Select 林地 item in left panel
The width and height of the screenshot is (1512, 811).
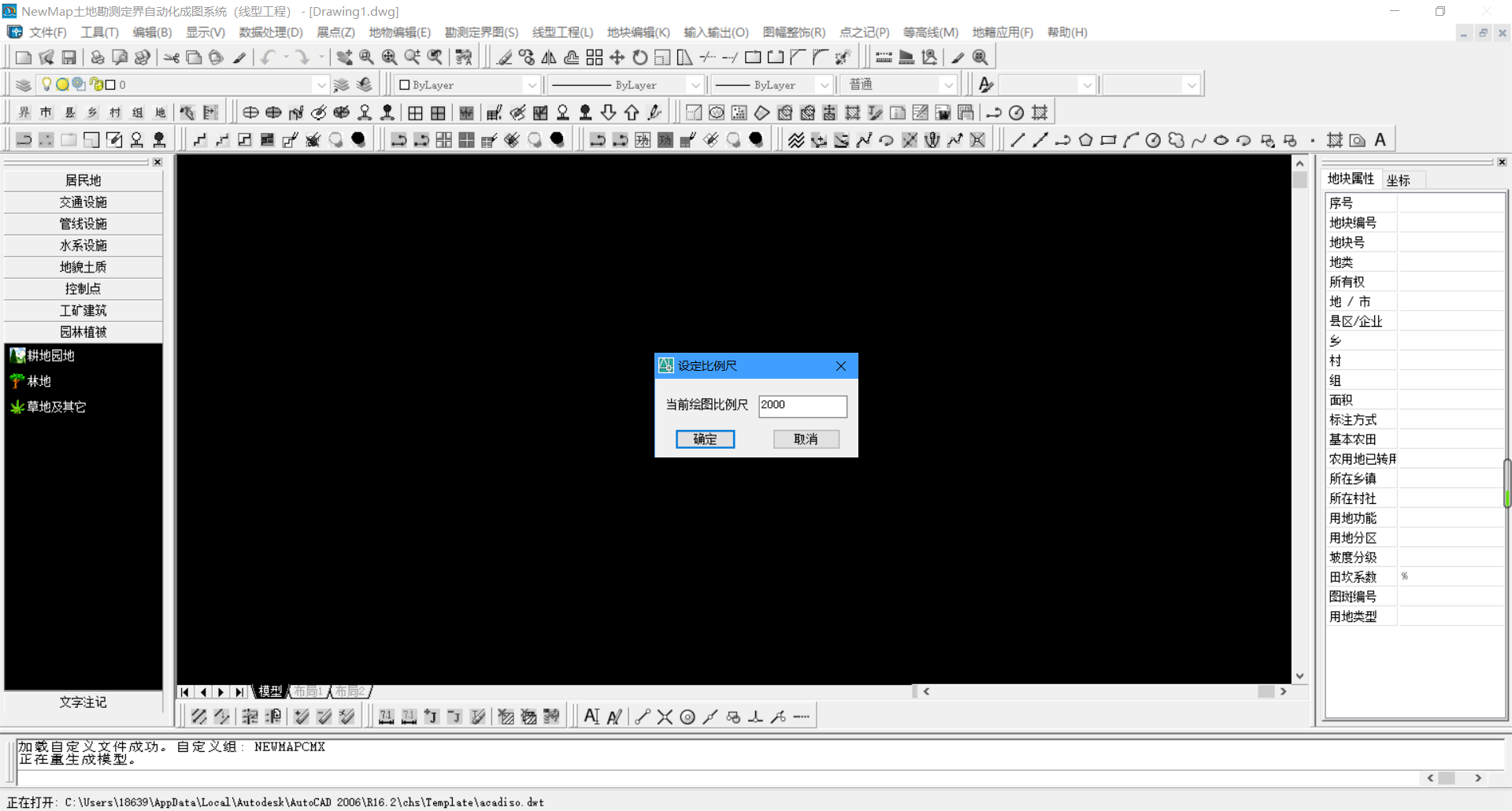coord(39,381)
